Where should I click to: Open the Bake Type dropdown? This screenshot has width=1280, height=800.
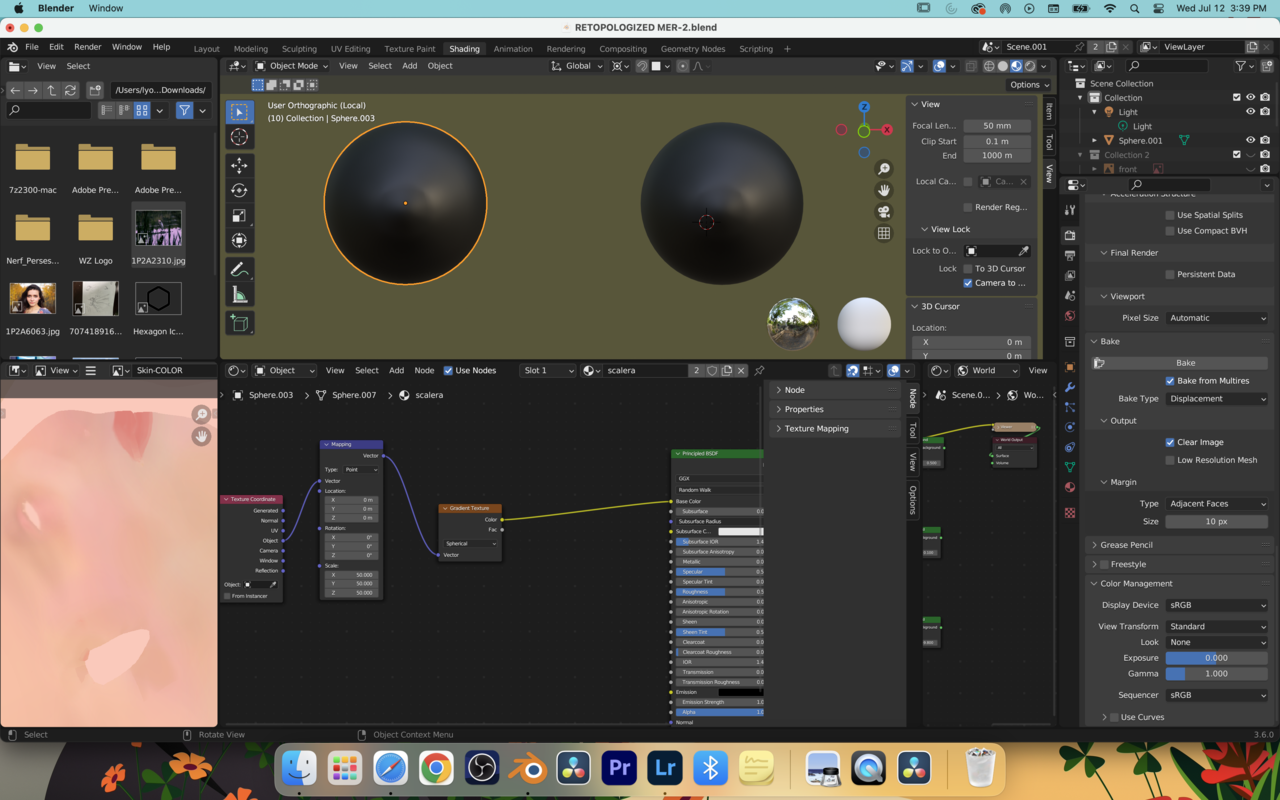coord(1217,399)
